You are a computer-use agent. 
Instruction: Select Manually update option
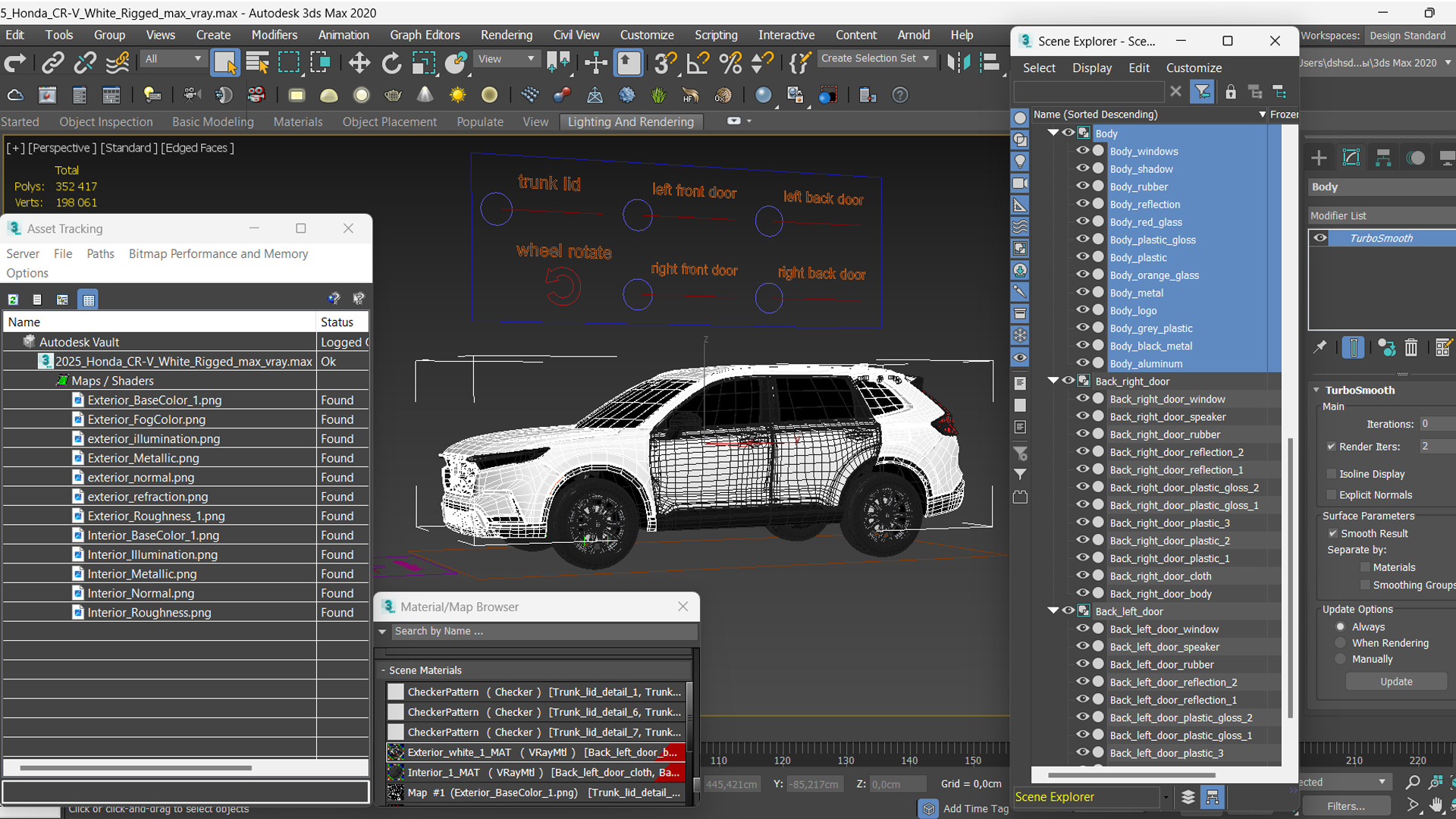[x=1340, y=660]
